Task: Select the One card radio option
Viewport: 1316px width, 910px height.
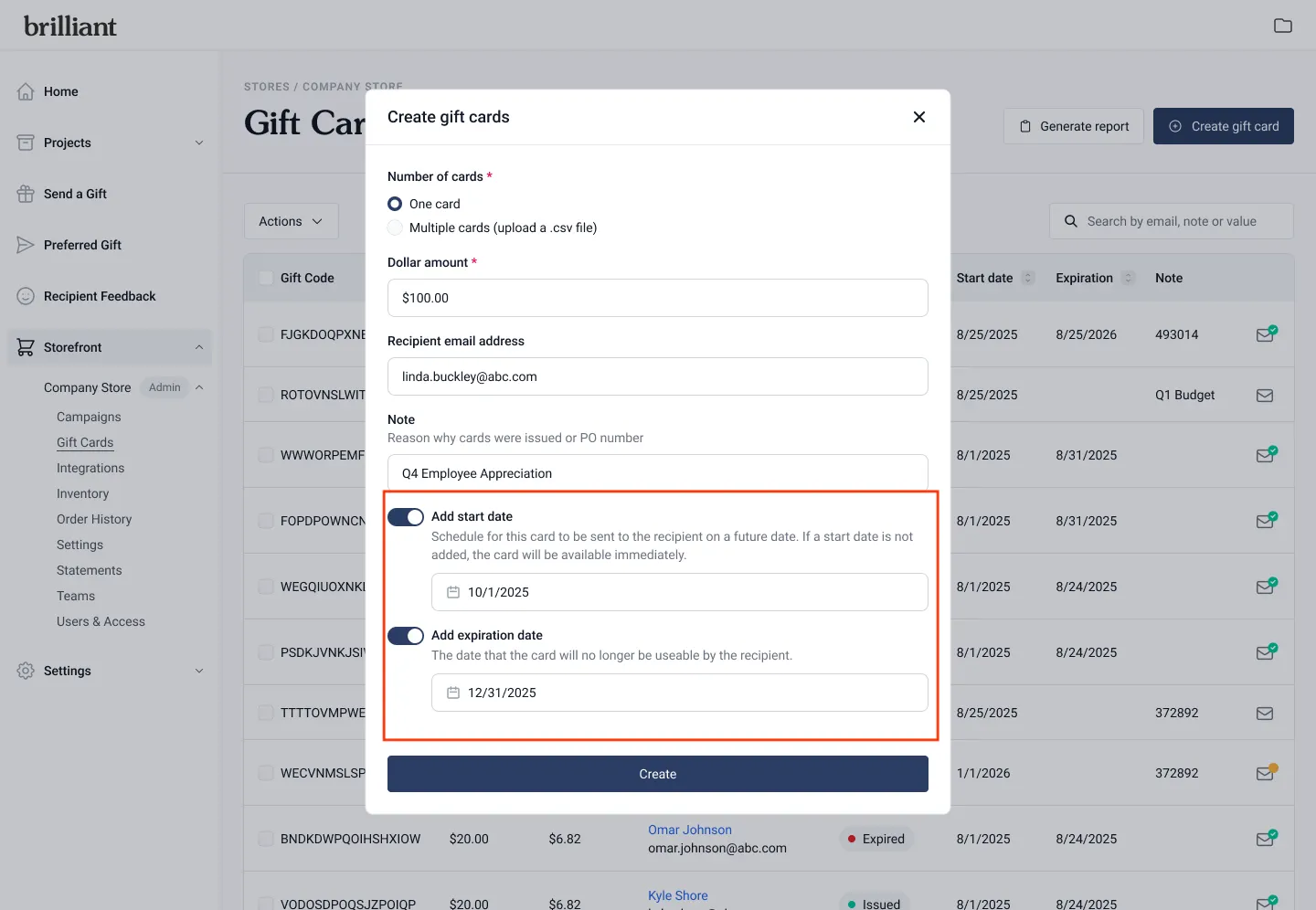Action: pyautogui.click(x=395, y=204)
